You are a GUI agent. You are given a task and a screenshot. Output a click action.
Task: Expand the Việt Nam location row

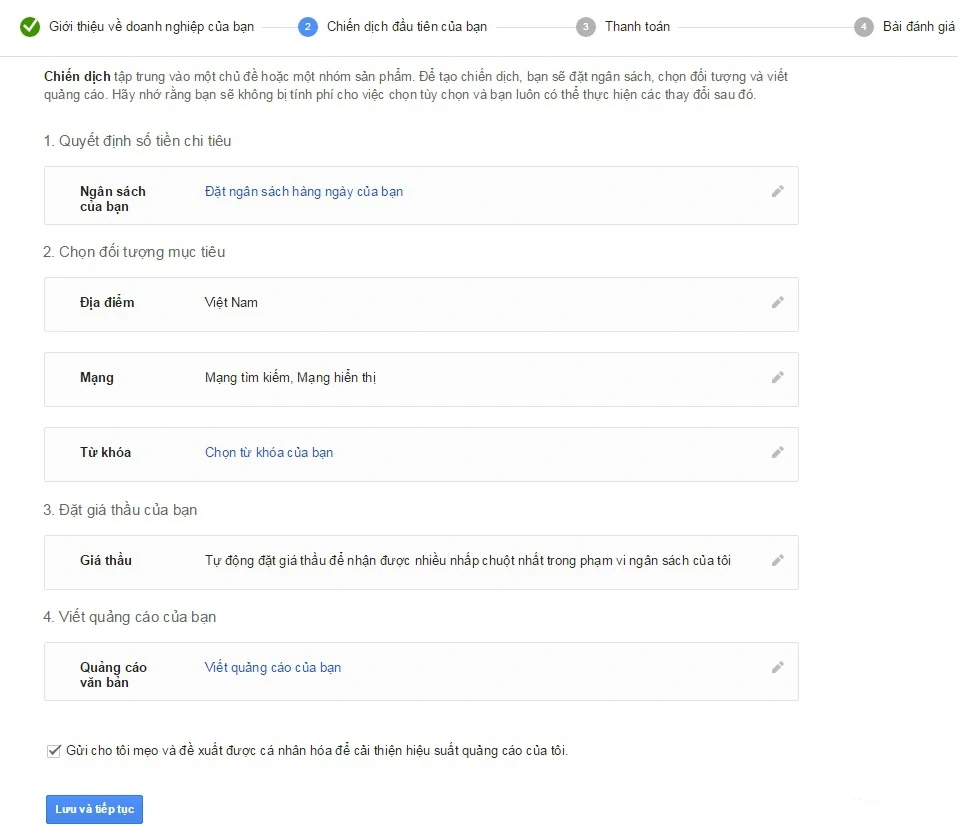[x=231, y=302]
